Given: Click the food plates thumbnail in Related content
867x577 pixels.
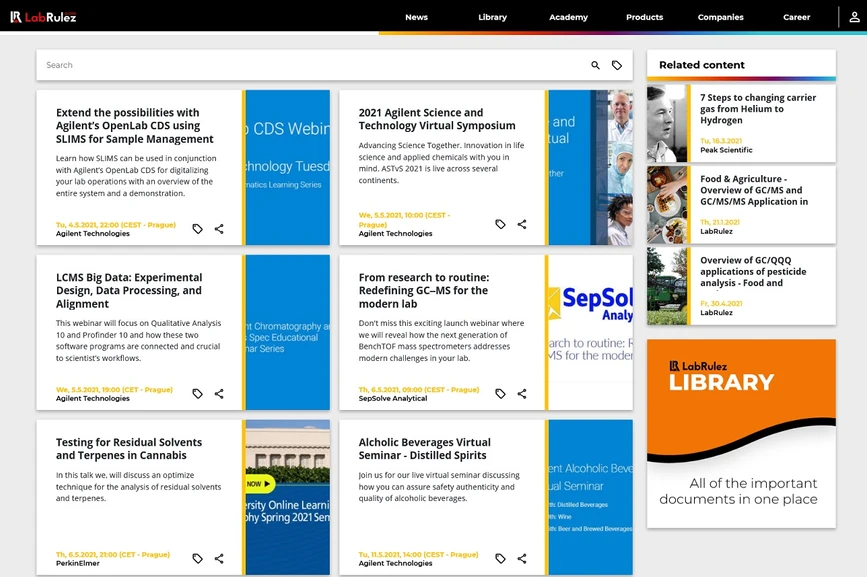Looking at the screenshot, I should click(x=667, y=204).
